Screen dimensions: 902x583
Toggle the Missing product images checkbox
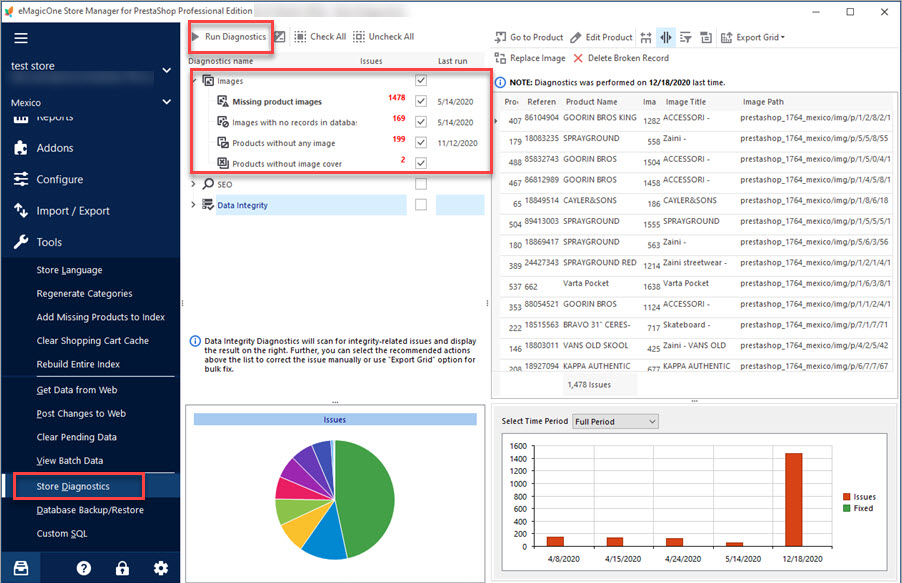tap(421, 101)
